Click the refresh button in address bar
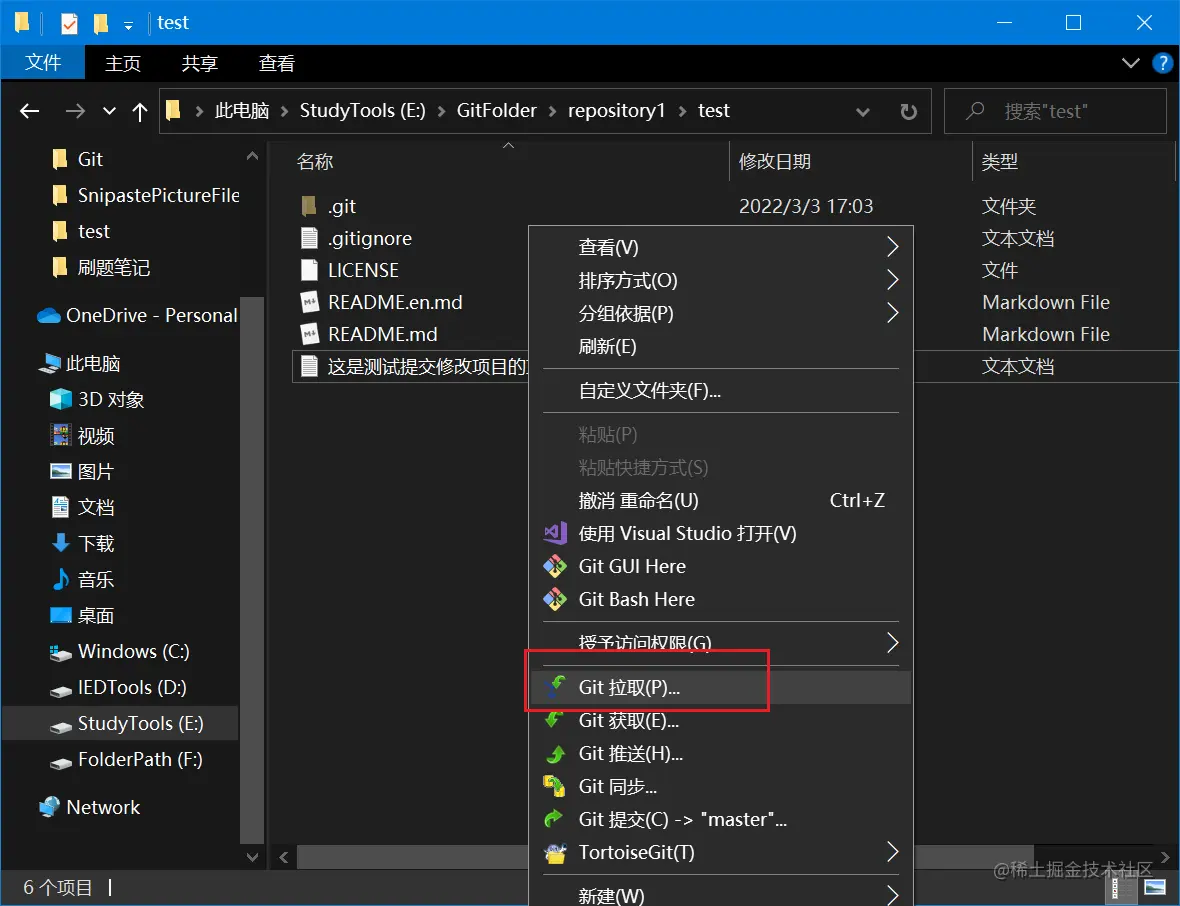The image size is (1180, 906). (x=908, y=111)
